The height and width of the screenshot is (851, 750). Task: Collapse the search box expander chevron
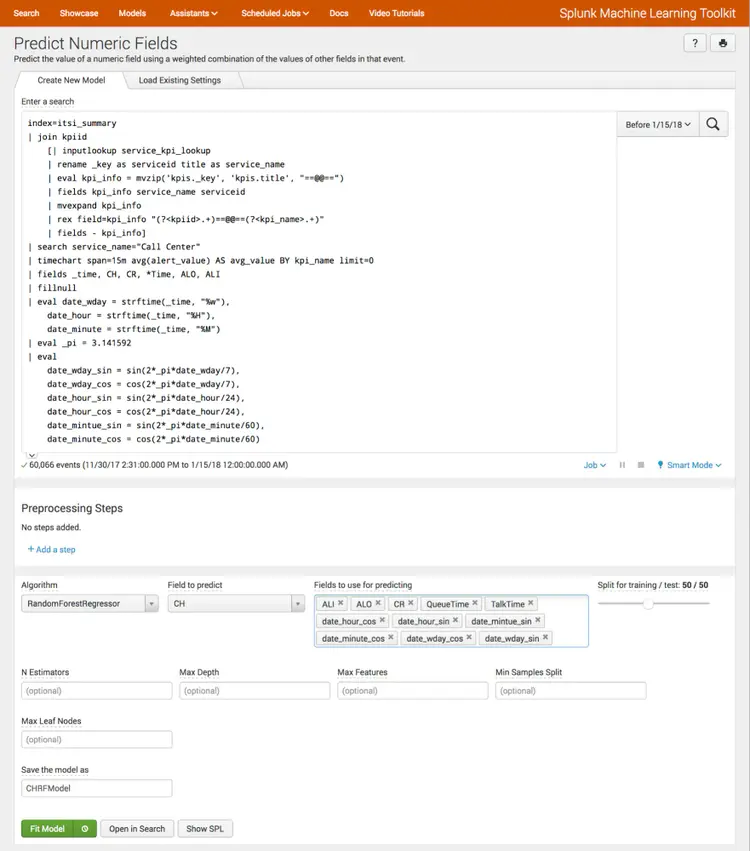pyautogui.click(x=31, y=455)
